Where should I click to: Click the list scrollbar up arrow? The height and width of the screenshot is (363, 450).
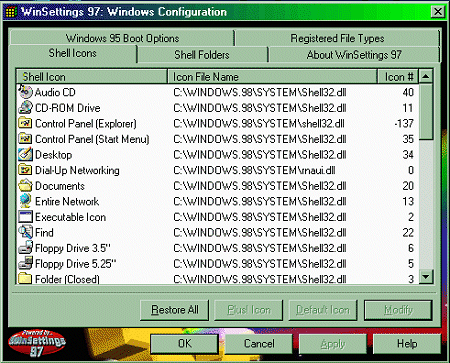pyautogui.click(x=426, y=77)
